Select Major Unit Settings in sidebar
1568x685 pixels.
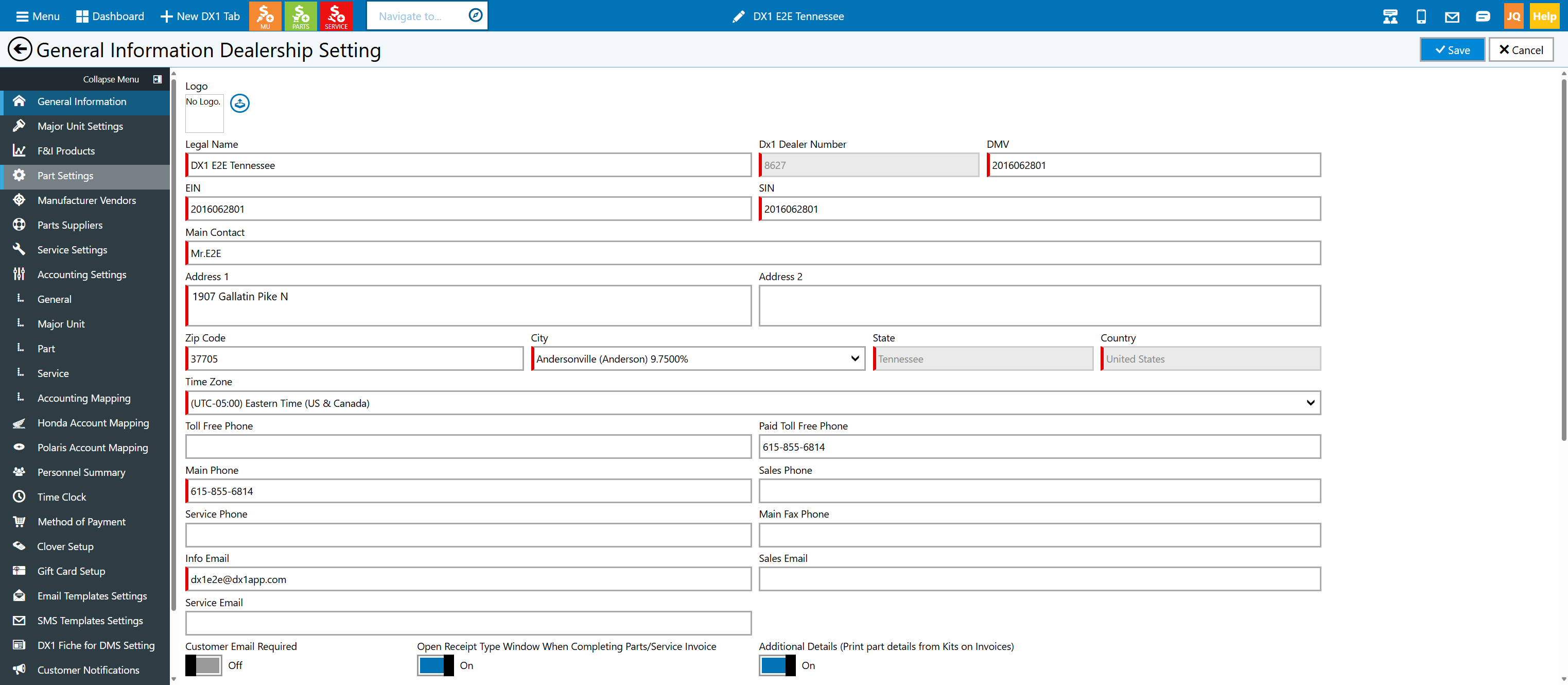pos(84,126)
